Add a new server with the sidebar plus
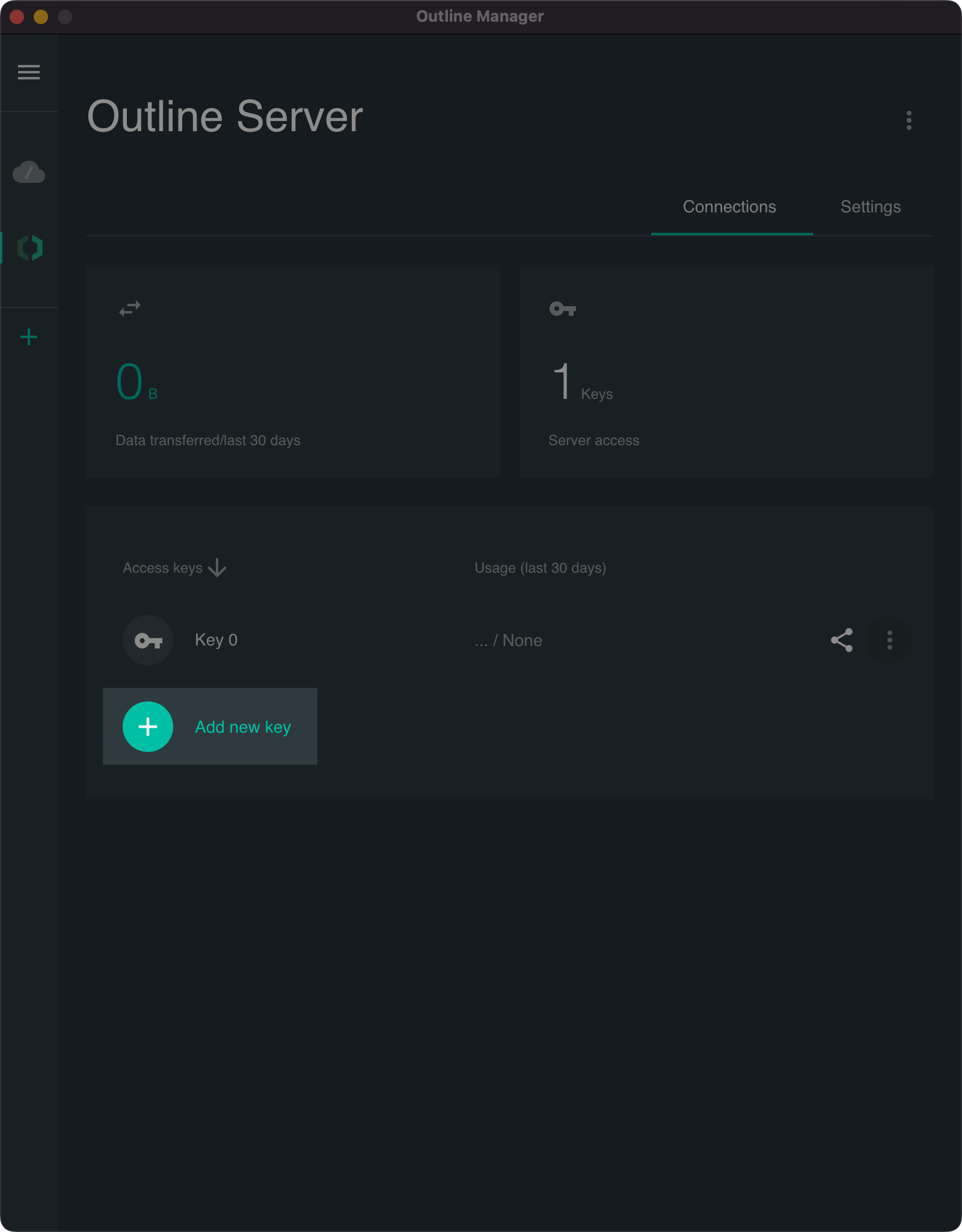This screenshot has height=1232, width=962. tap(29, 337)
